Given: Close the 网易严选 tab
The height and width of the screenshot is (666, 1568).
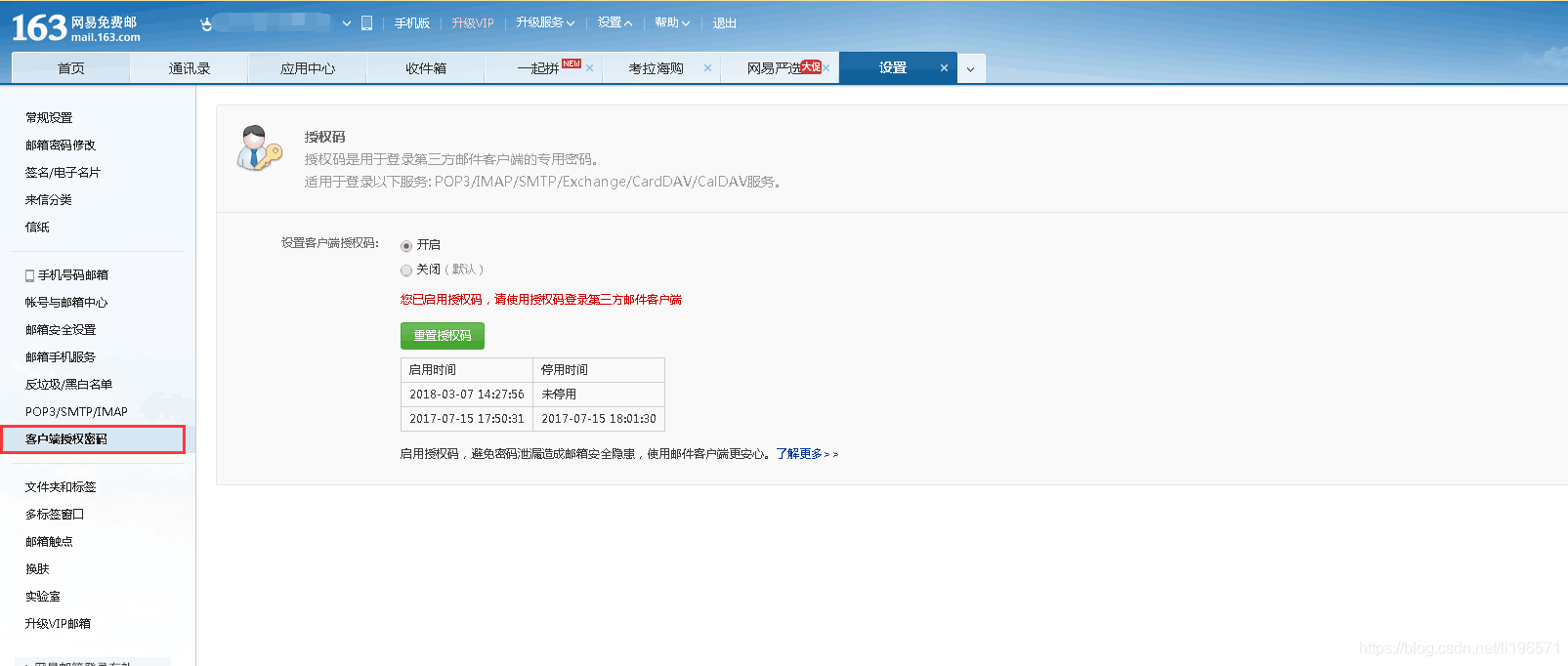Looking at the screenshot, I should pyautogui.click(x=826, y=68).
